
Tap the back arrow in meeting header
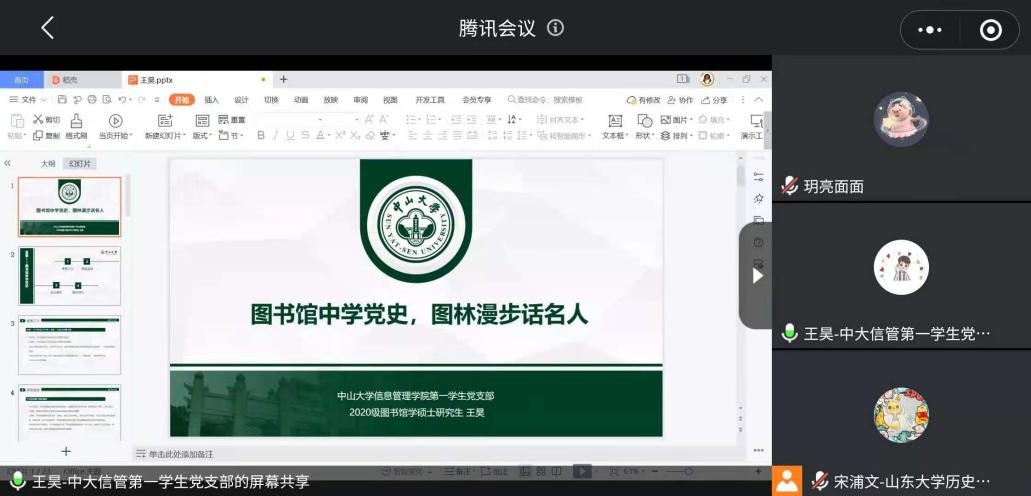(47, 28)
